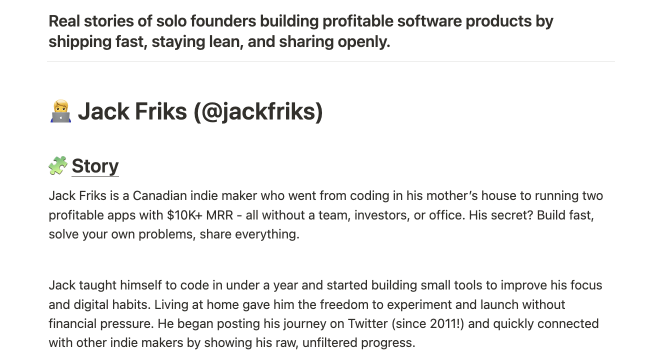
Task: Click the line "solve your own problems, share everything."
Action: (x=174, y=234)
